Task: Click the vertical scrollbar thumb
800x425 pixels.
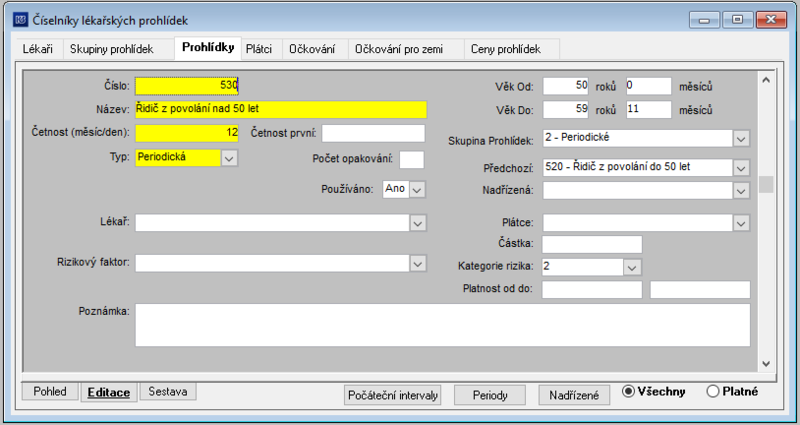Action: click(766, 184)
